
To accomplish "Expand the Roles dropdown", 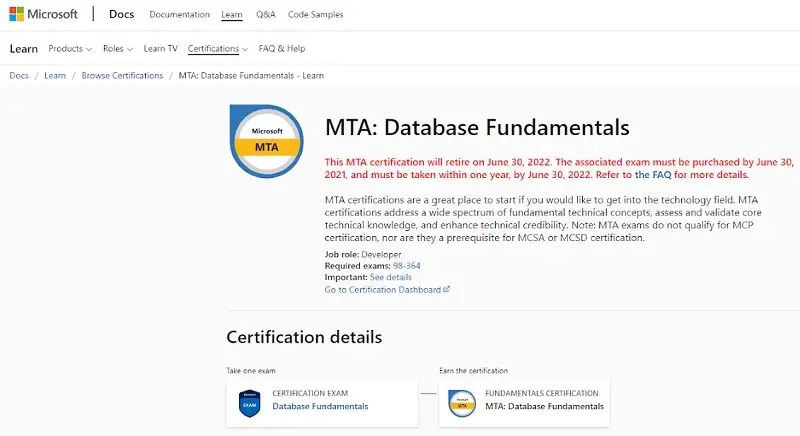I will [x=118, y=48].
